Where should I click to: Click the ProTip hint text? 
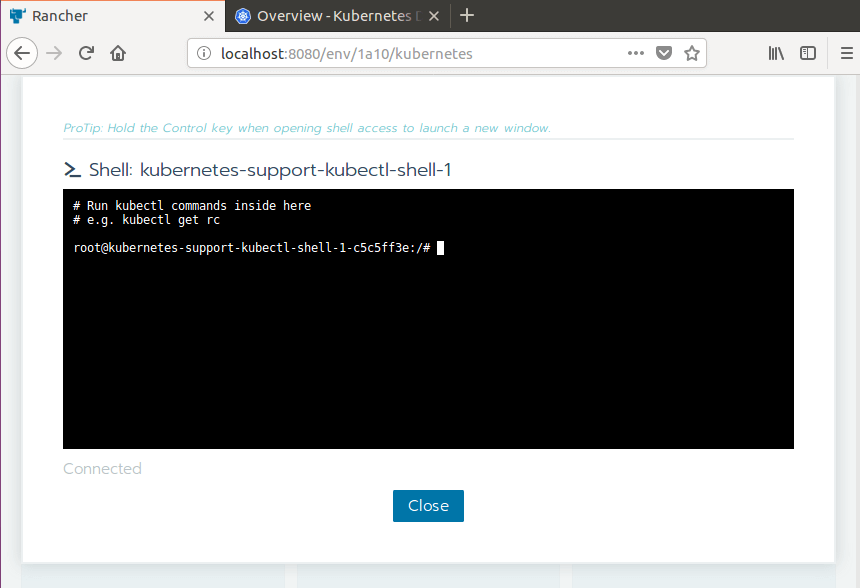307,128
